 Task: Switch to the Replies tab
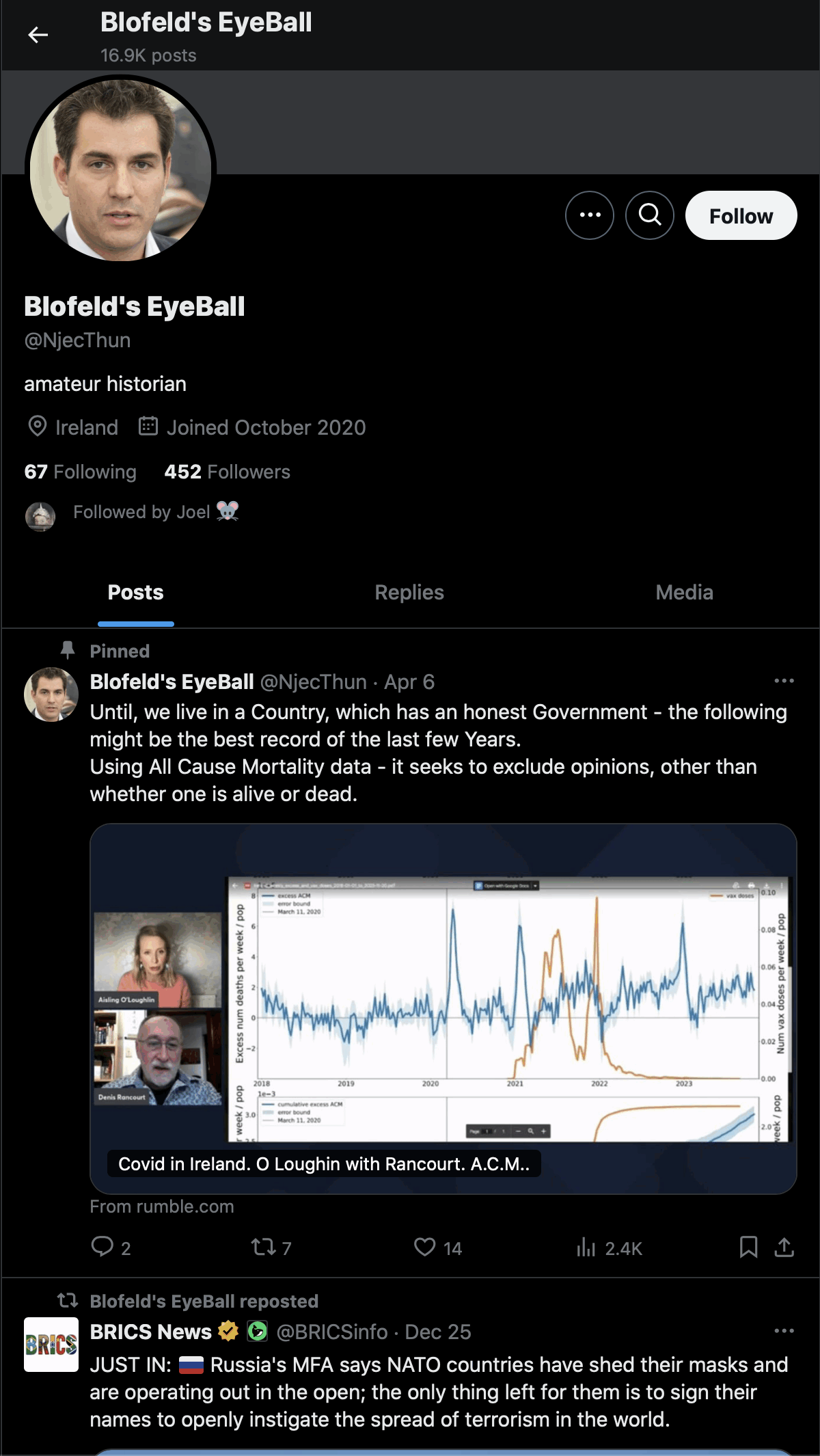coord(409,593)
